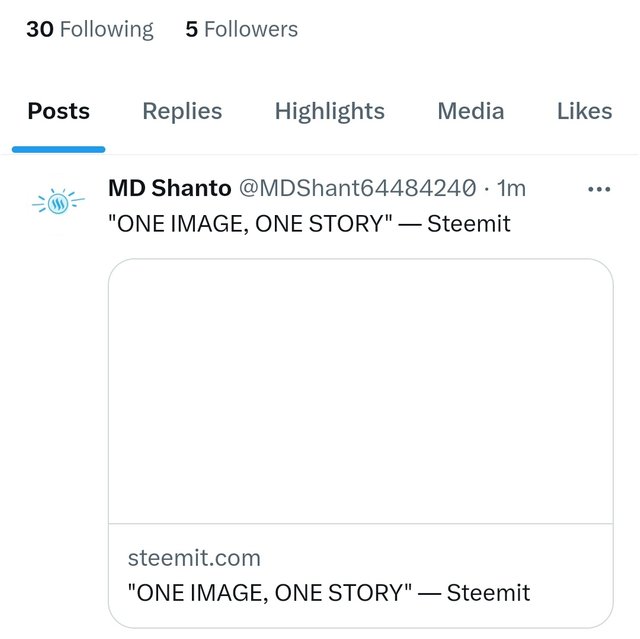The image size is (640, 639).
Task: Click the blue indicator under Posts
Action: click(x=58, y=149)
